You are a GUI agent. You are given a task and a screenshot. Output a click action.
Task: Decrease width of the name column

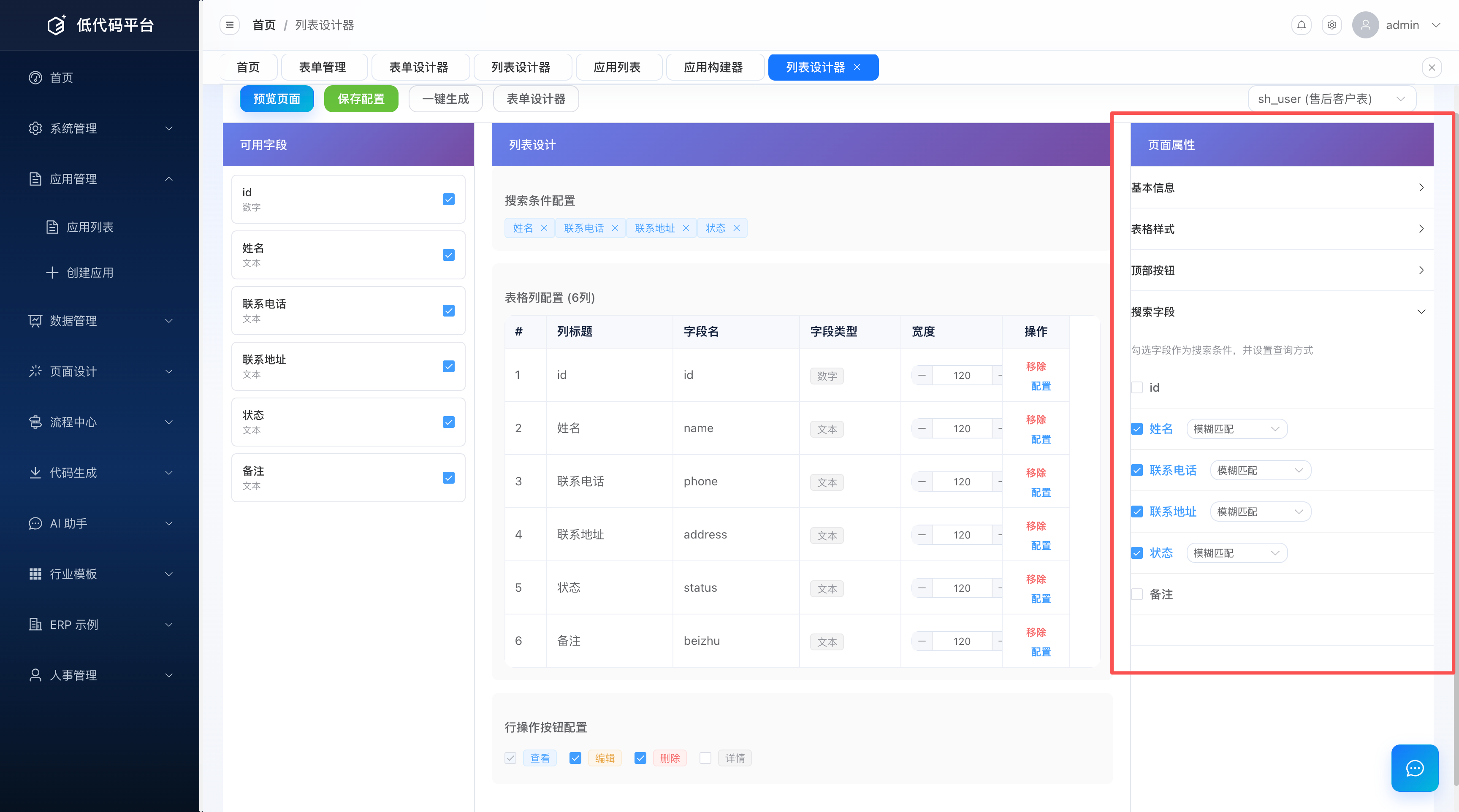click(922, 428)
